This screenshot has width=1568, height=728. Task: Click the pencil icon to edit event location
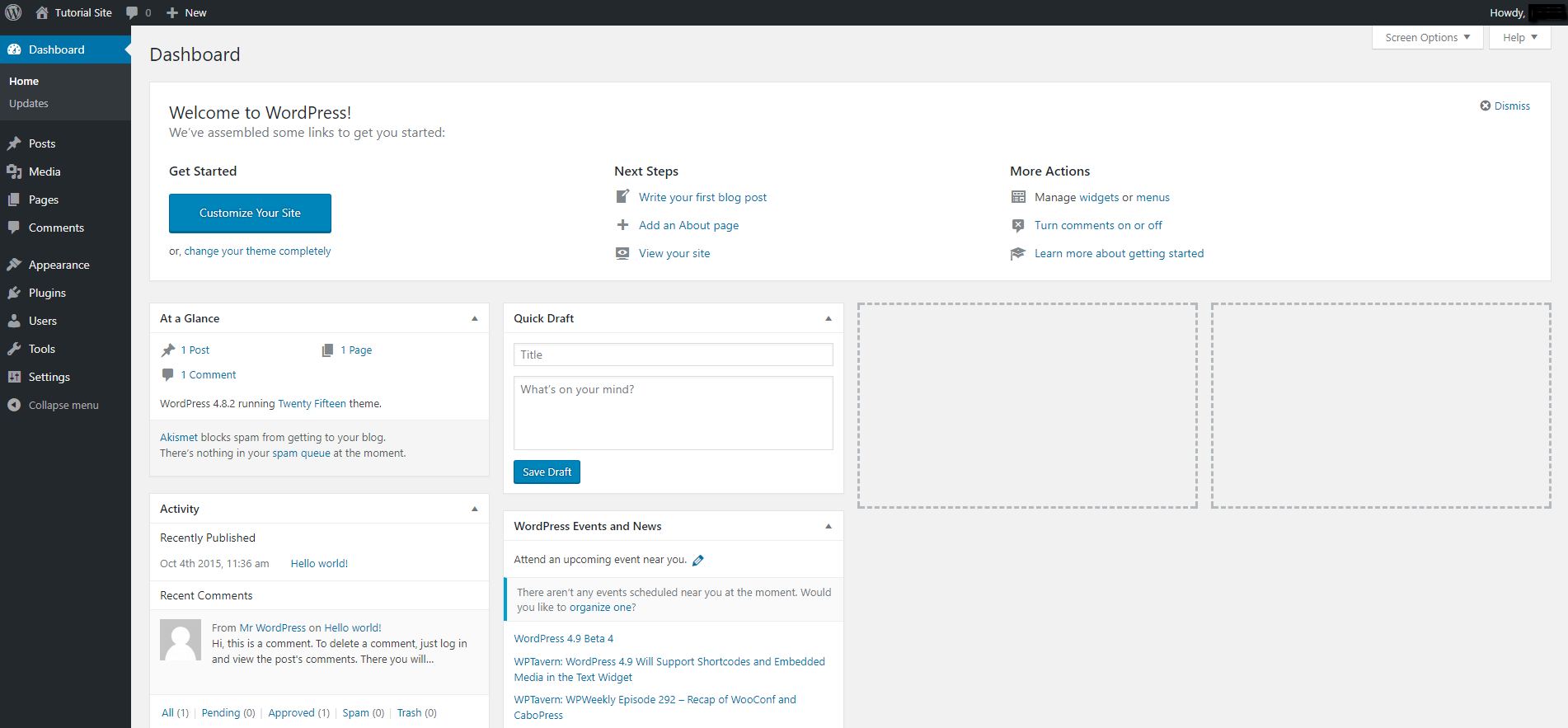pos(698,560)
